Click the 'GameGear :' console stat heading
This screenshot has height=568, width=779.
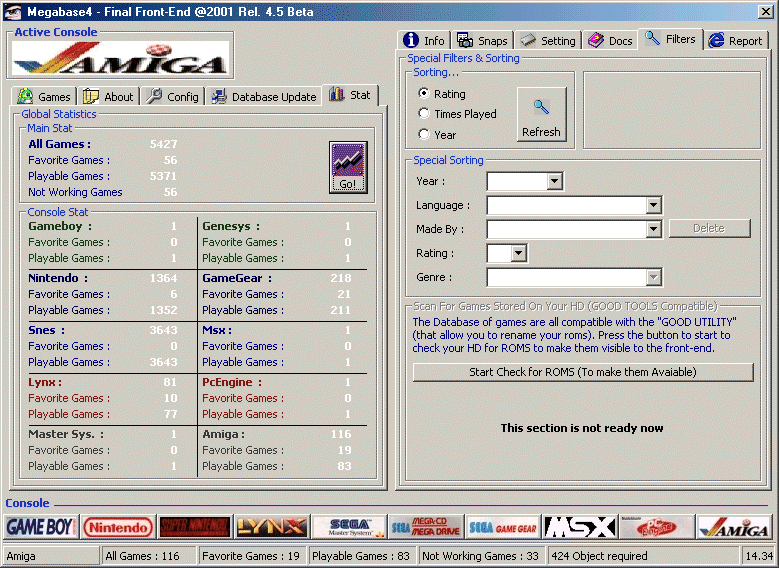237,278
